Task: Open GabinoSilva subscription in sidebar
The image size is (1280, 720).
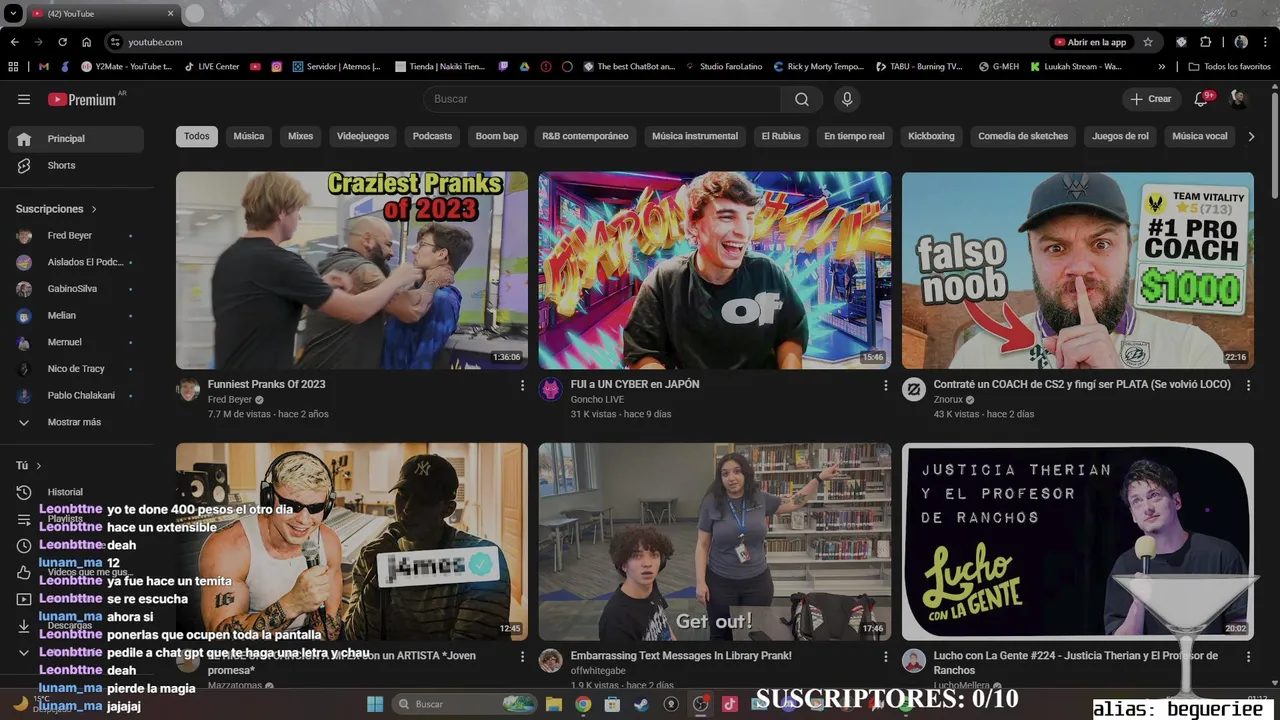Action: point(76,289)
